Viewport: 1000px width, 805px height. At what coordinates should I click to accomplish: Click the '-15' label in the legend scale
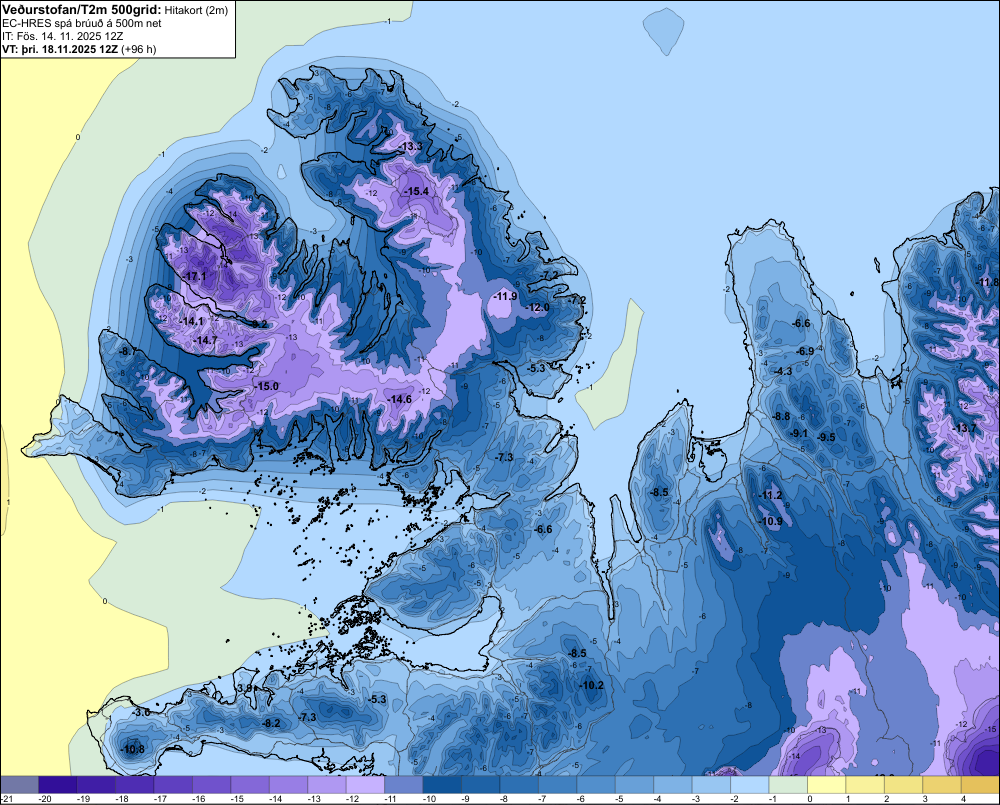[x=237, y=799]
